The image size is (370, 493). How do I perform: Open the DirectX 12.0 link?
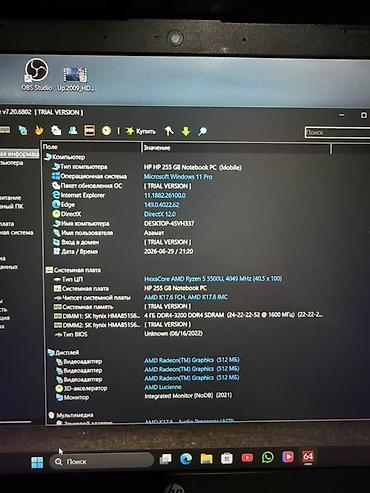(x=160, y=214)
